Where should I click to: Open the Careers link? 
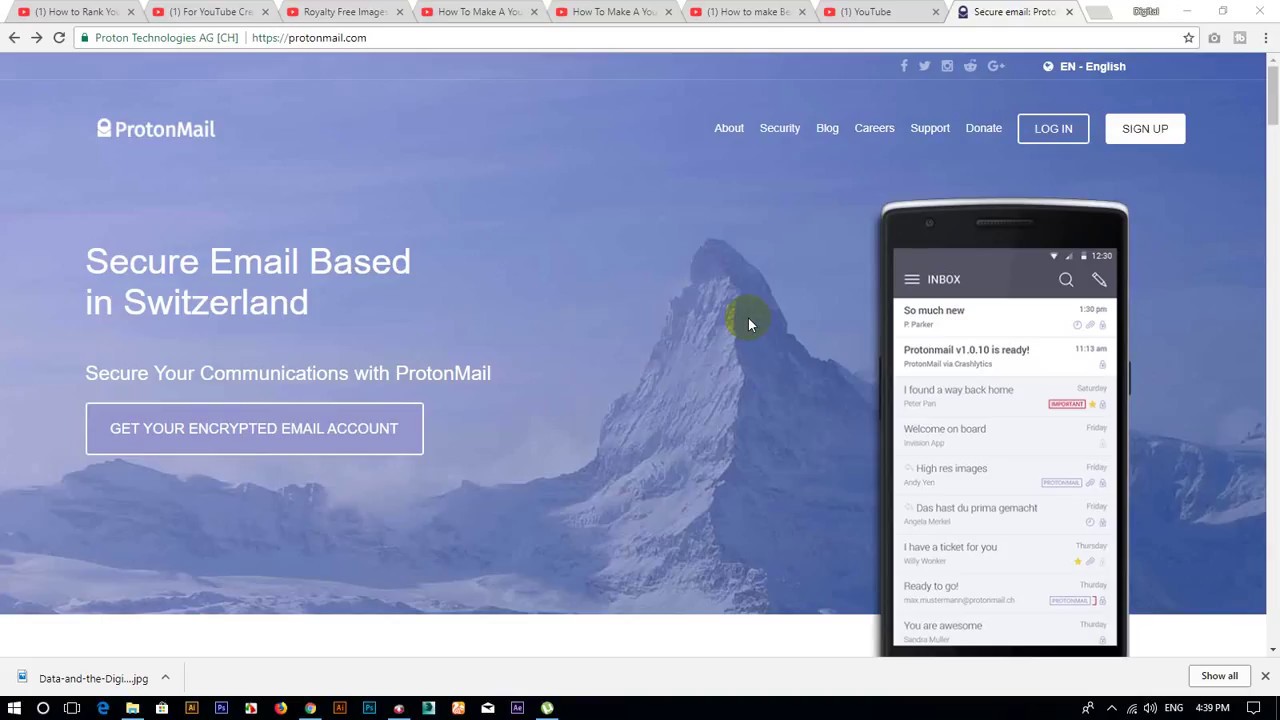[874, 128]
